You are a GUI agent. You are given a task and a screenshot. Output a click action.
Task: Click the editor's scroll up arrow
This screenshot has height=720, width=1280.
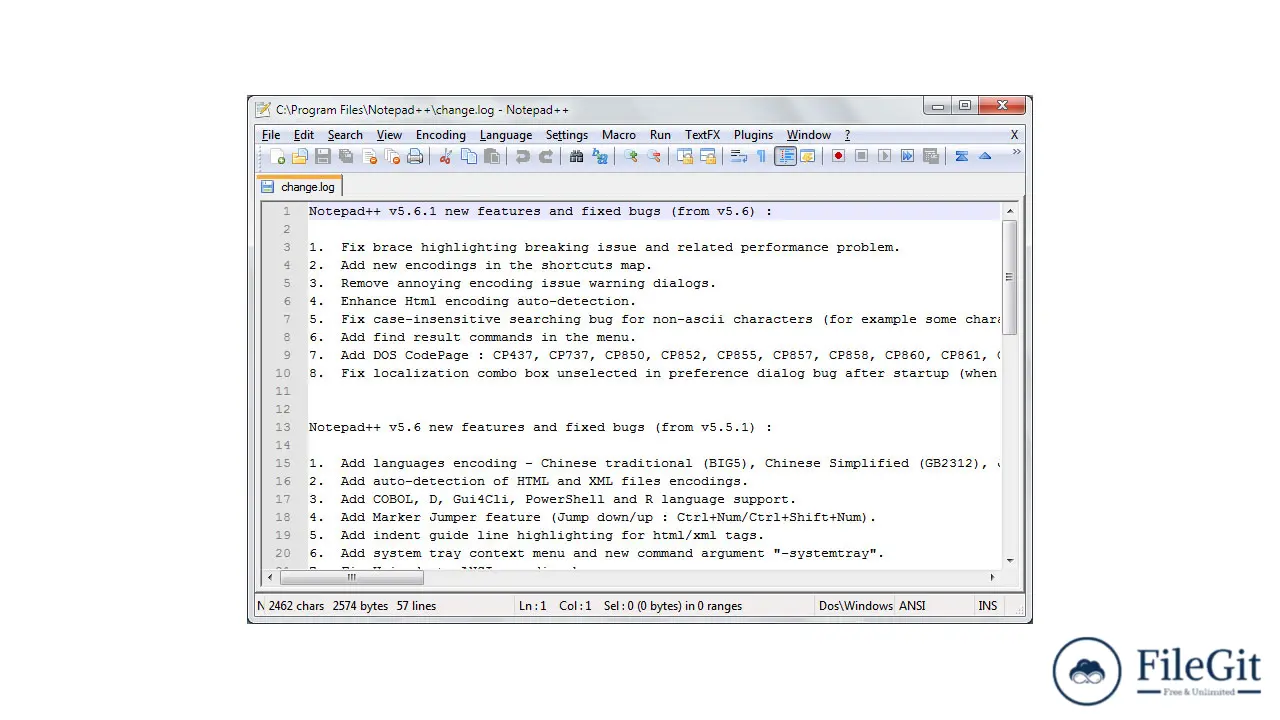tap(1009, 211)
